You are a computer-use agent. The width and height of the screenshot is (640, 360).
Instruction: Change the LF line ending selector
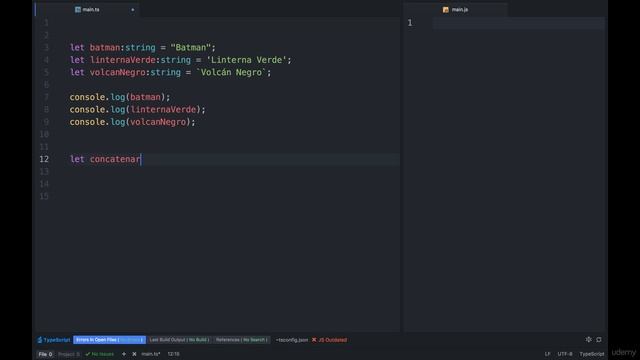(x=547, y=354)
